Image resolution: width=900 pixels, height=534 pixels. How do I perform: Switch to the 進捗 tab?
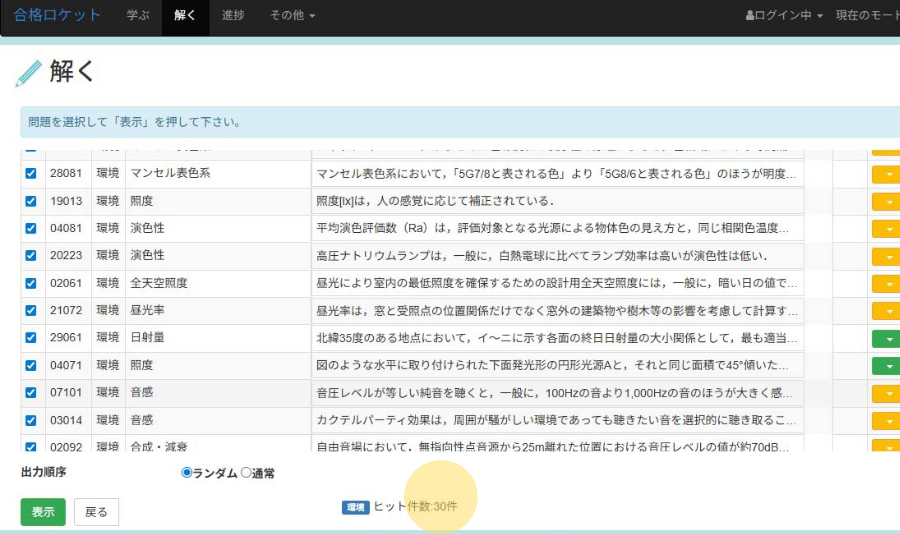pyautogui.click(x=233, y=16)
